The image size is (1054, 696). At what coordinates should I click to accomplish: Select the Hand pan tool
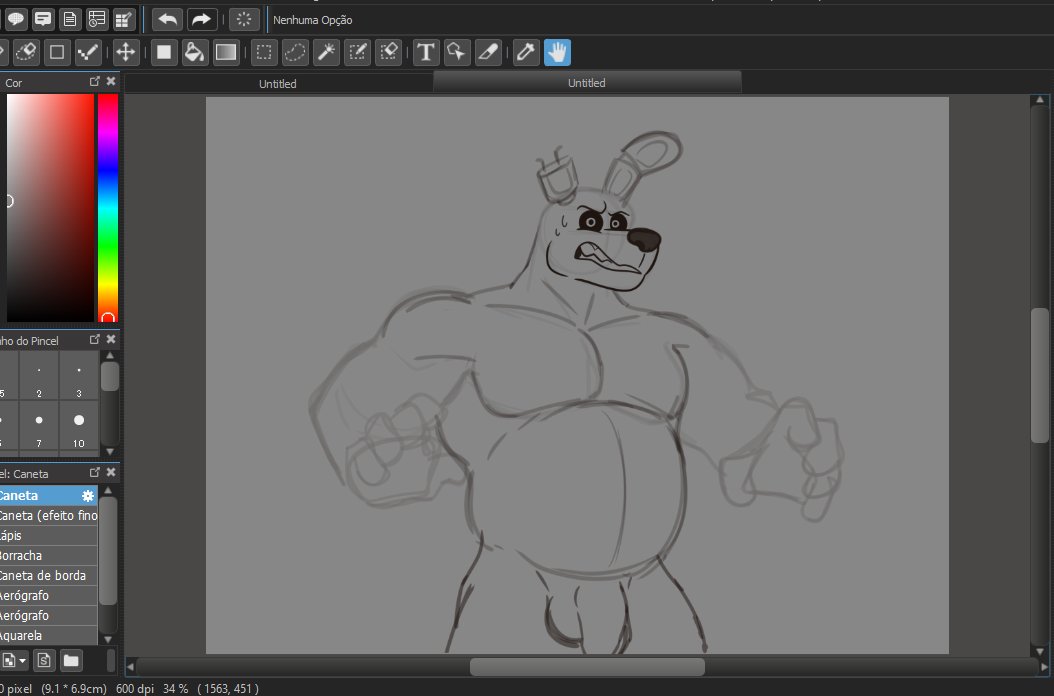click(x=557, y=52)
